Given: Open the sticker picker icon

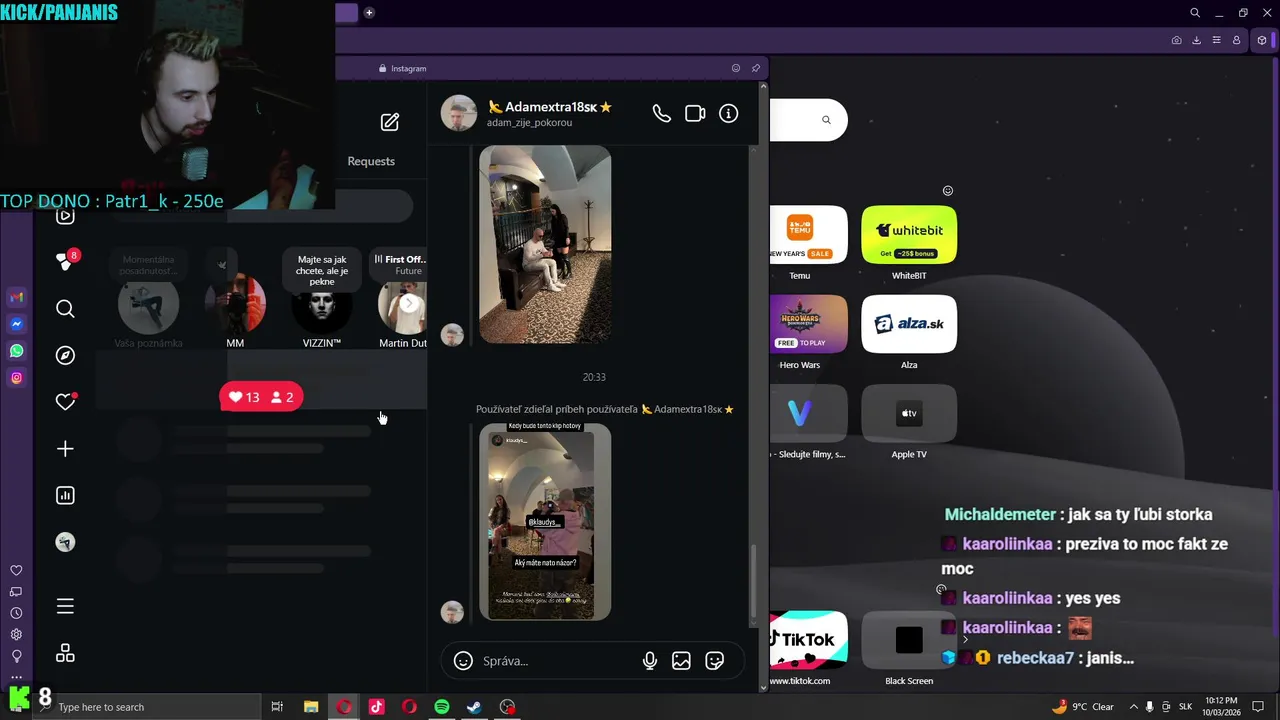Looking at the screenshot, I should click(715, 661).
